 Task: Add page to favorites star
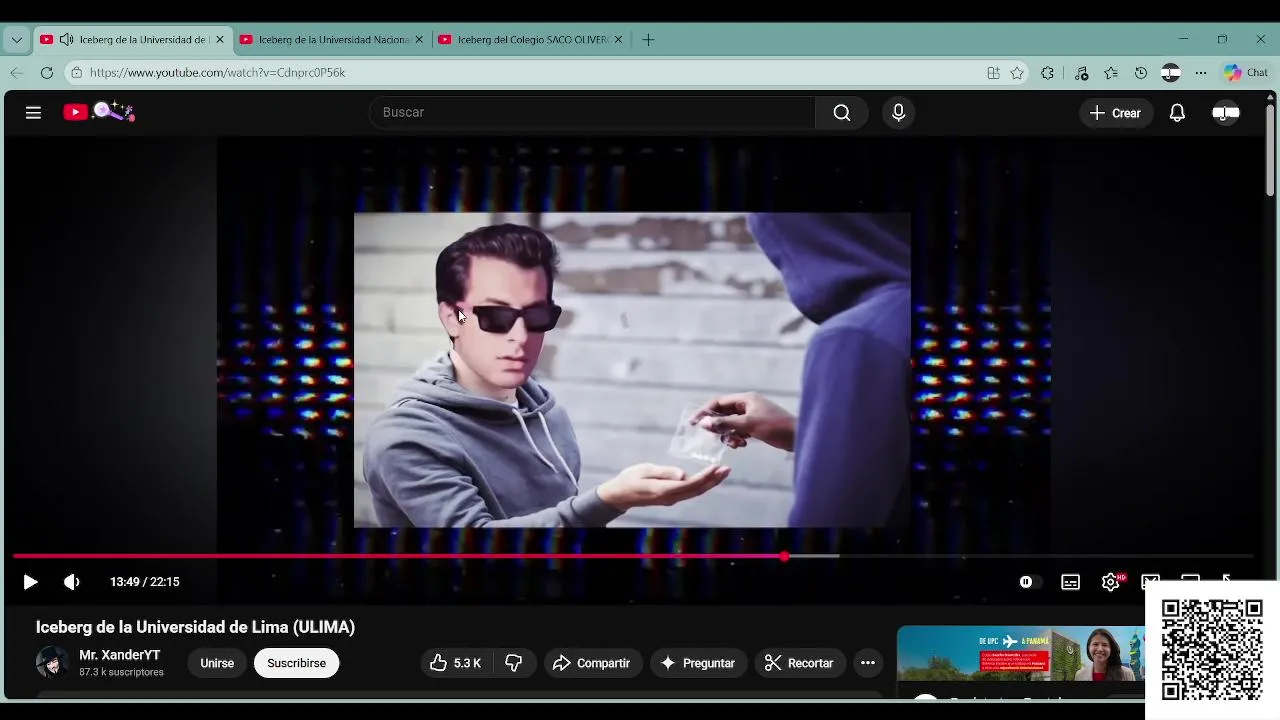pyautogui.click(x=1017, y=73)
